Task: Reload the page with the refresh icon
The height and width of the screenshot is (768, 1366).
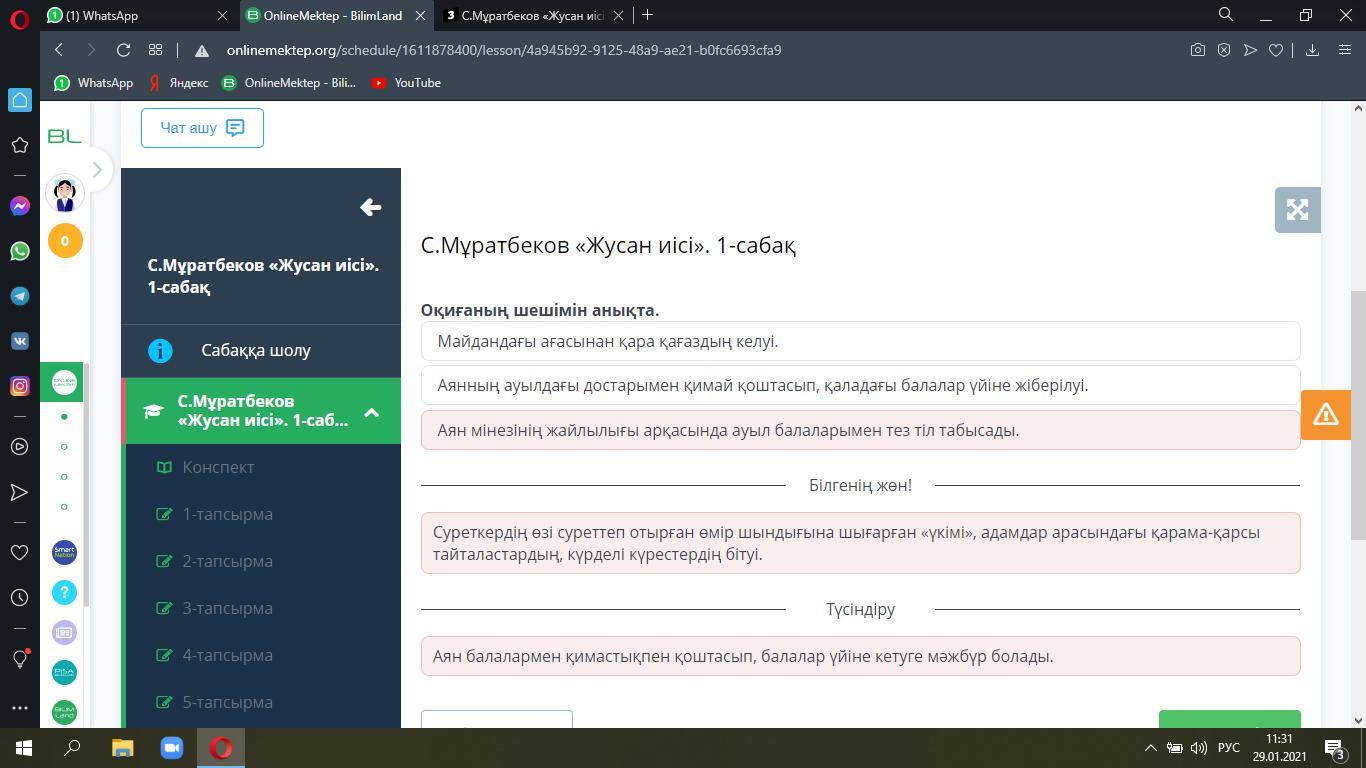Action: 123,50
